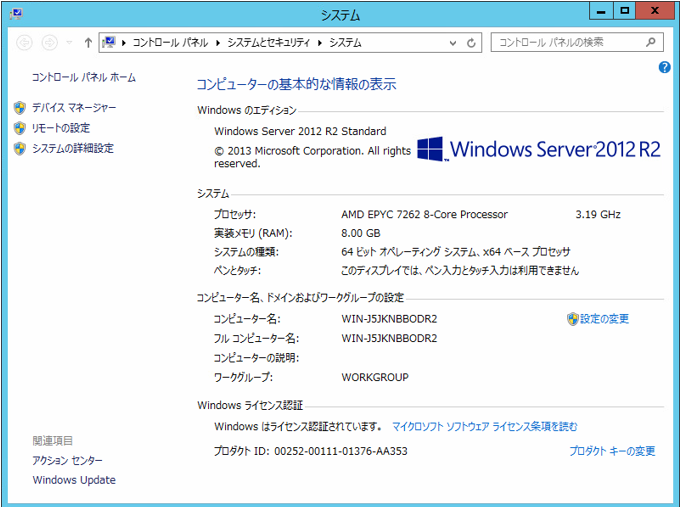Click the Forward navigation arrow
This screenshot has height=507, width=683.
pos(49,43)
